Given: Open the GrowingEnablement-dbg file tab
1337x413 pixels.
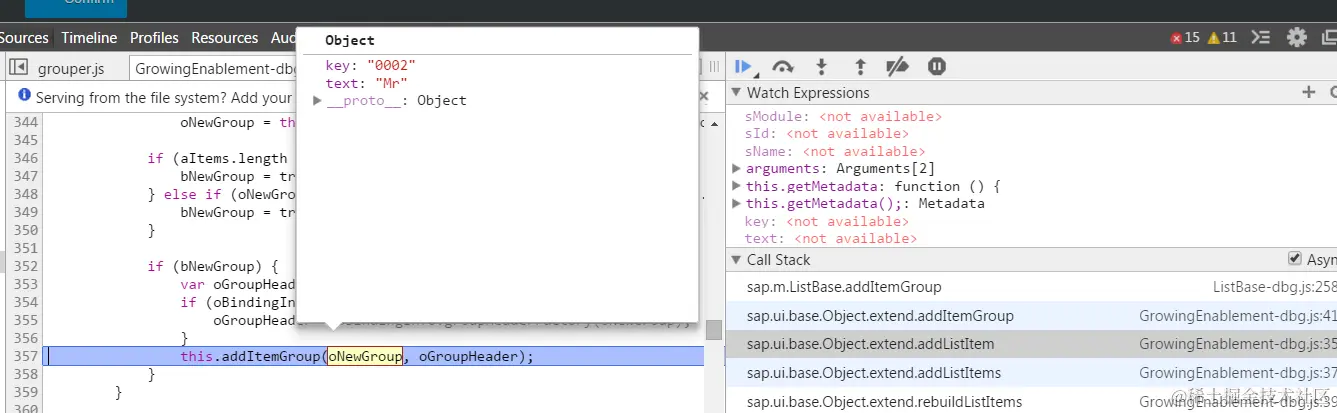Looking at the screenshot, I should (x=214, y=69).
